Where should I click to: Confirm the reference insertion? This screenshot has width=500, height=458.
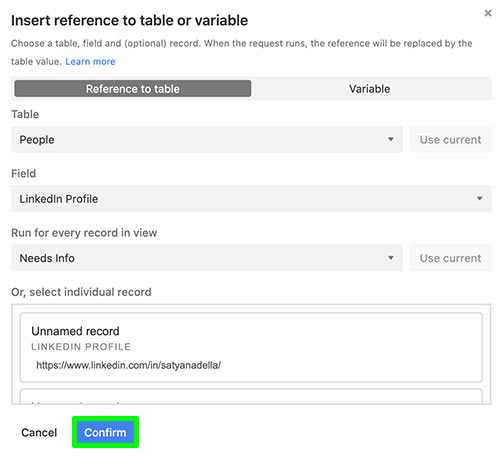tap(105, 432)
